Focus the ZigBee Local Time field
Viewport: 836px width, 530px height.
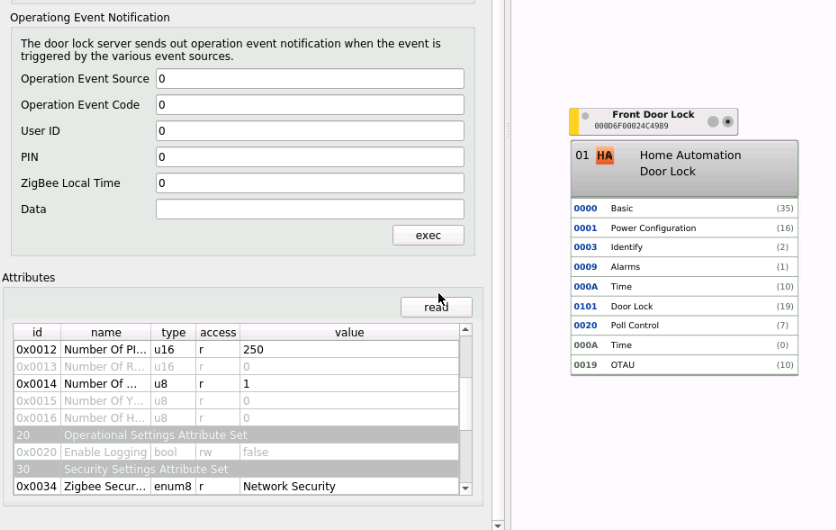tap(310, 183)
